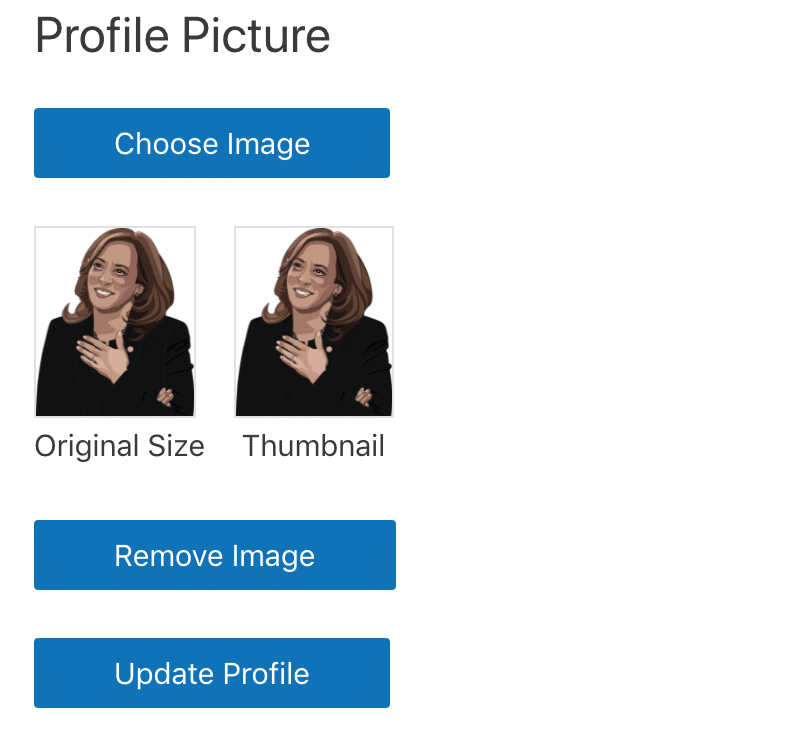Click the hand in the Original Size portrait
This screenshot has height=736, width=808.
pyautogui.click(x=105, y=356)
